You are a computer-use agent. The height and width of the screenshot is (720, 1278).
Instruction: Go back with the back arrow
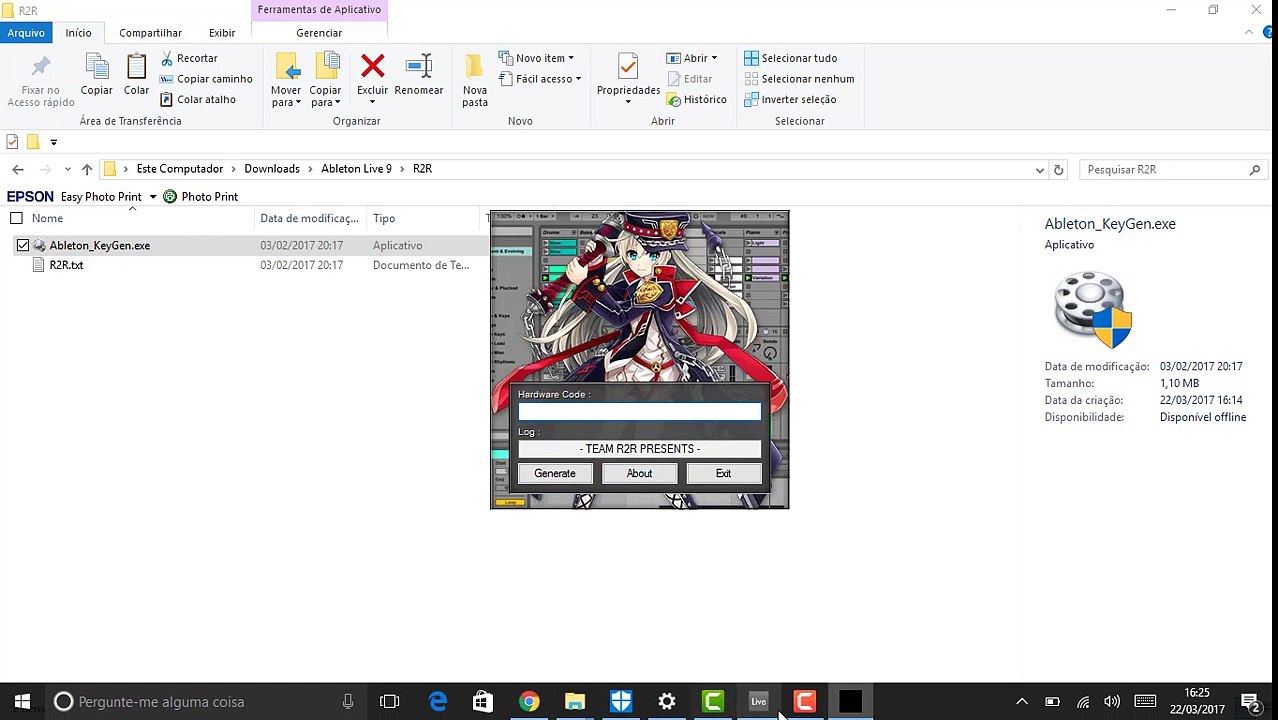click(x=18, y=169)
